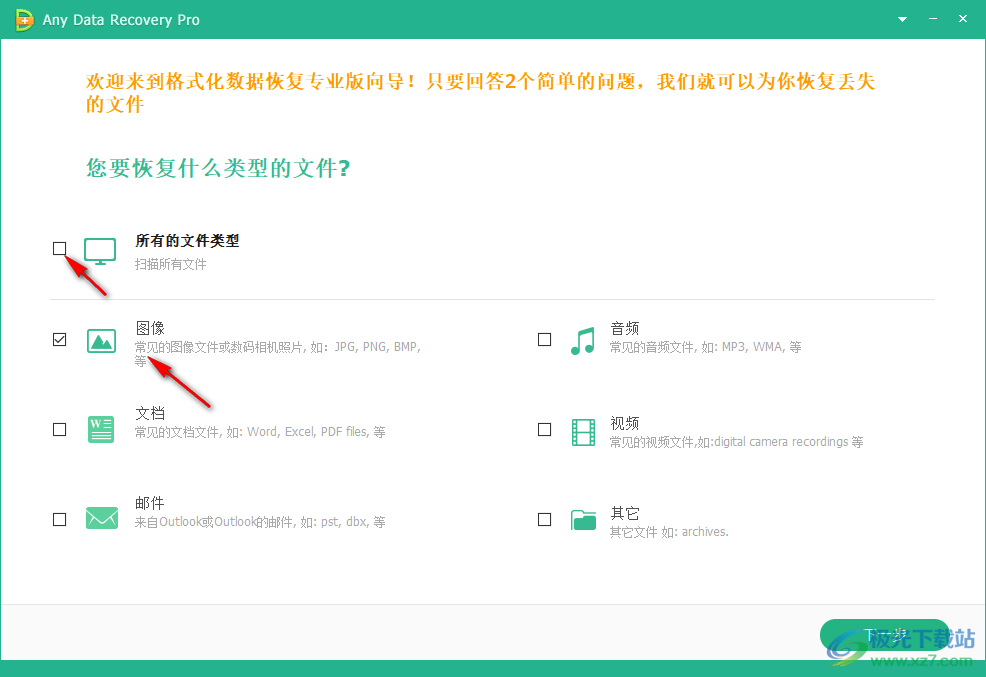Minimize the Any Data Recovery Pro window

[x=933, y=19]
